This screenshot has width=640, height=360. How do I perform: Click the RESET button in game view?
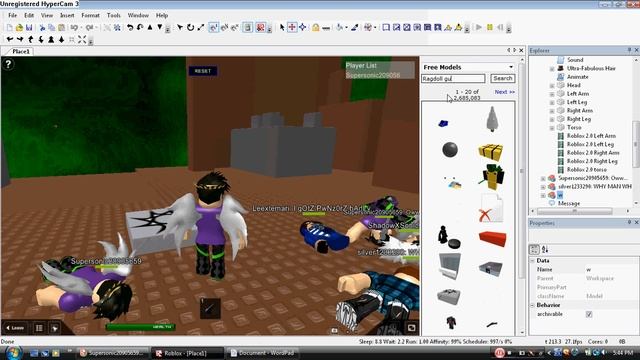tap(203, 71)
